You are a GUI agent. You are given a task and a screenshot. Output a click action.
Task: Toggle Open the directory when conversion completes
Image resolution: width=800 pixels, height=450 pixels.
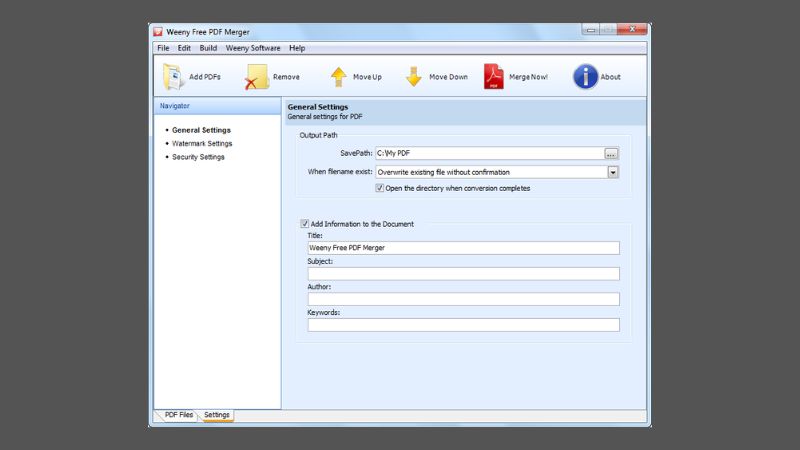380,188
